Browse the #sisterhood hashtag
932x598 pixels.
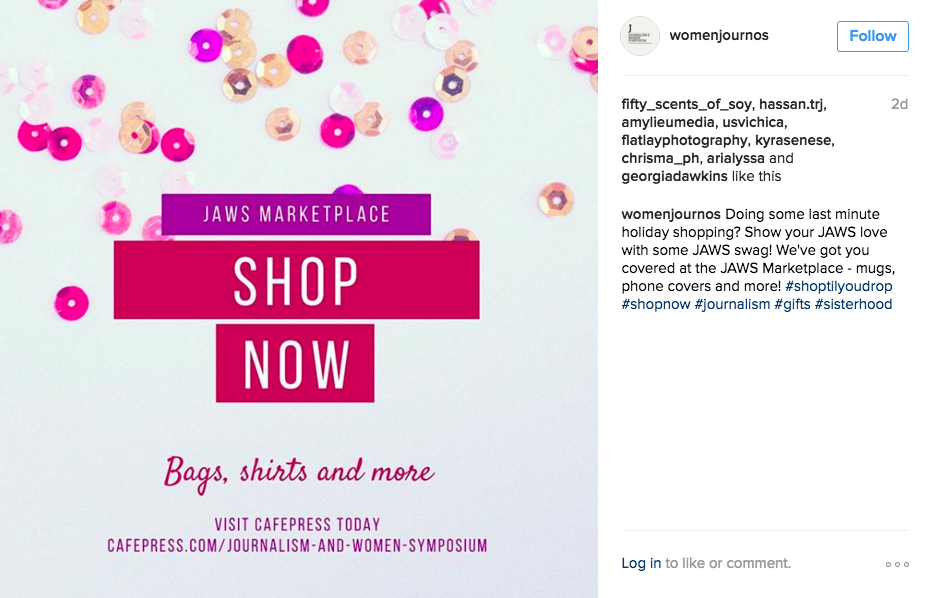853,304
